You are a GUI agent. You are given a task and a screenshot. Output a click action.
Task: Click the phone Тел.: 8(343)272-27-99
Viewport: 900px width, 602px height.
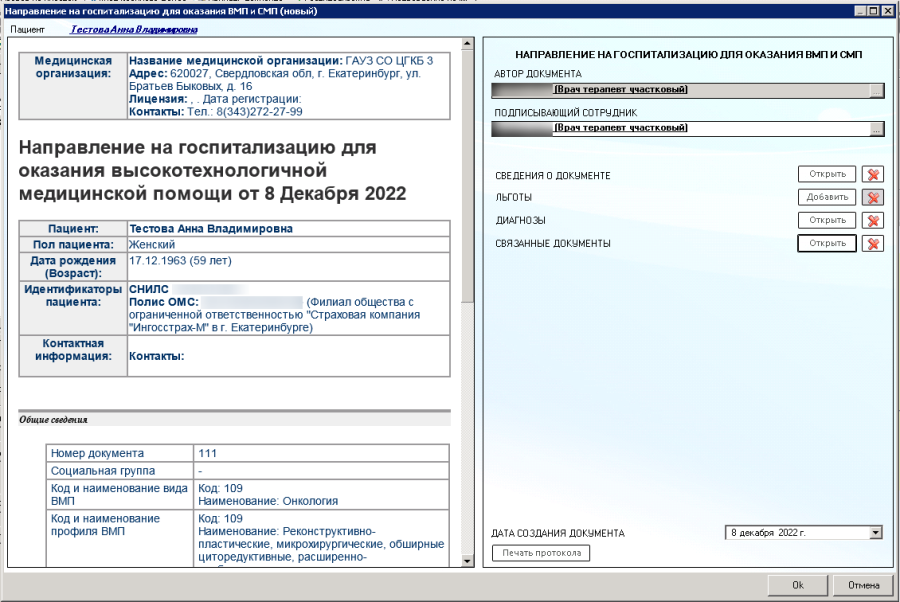tap(245, 112)
